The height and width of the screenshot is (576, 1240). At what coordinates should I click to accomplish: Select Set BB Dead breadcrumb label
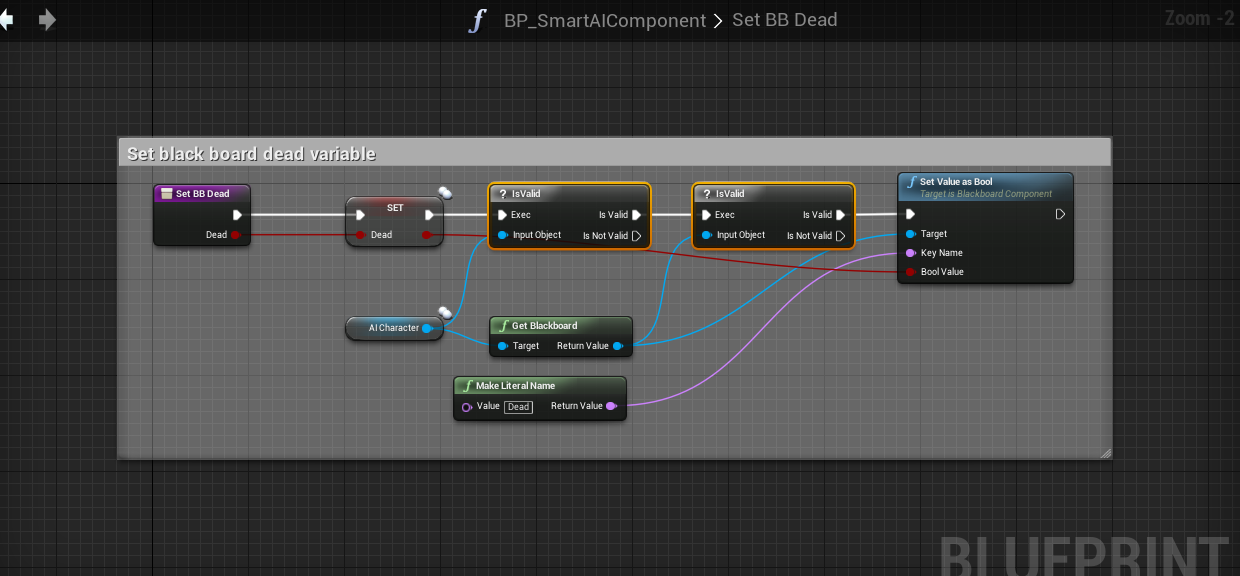784,21
